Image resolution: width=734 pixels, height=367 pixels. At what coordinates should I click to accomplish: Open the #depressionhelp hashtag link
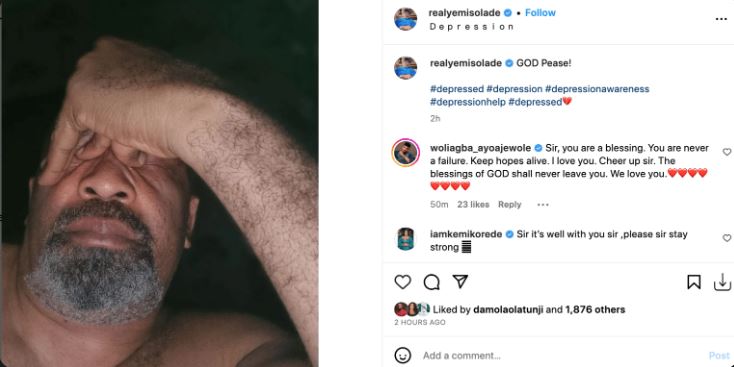click(468, 102)
